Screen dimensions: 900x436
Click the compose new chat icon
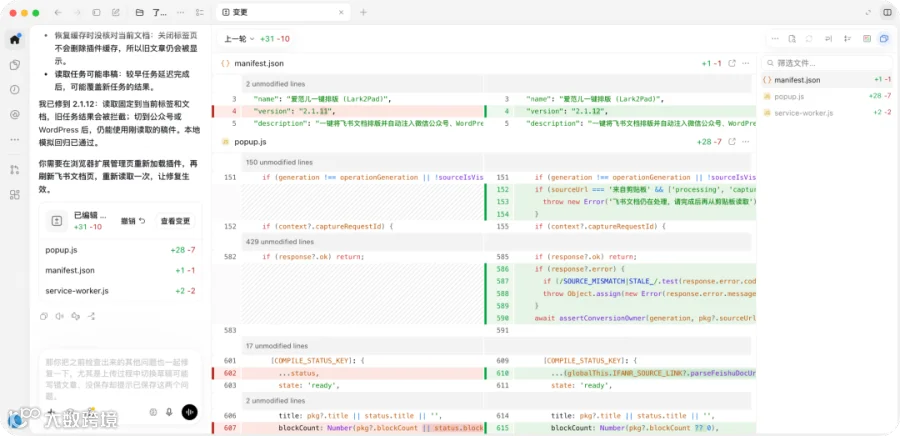(x=116, y=12)
